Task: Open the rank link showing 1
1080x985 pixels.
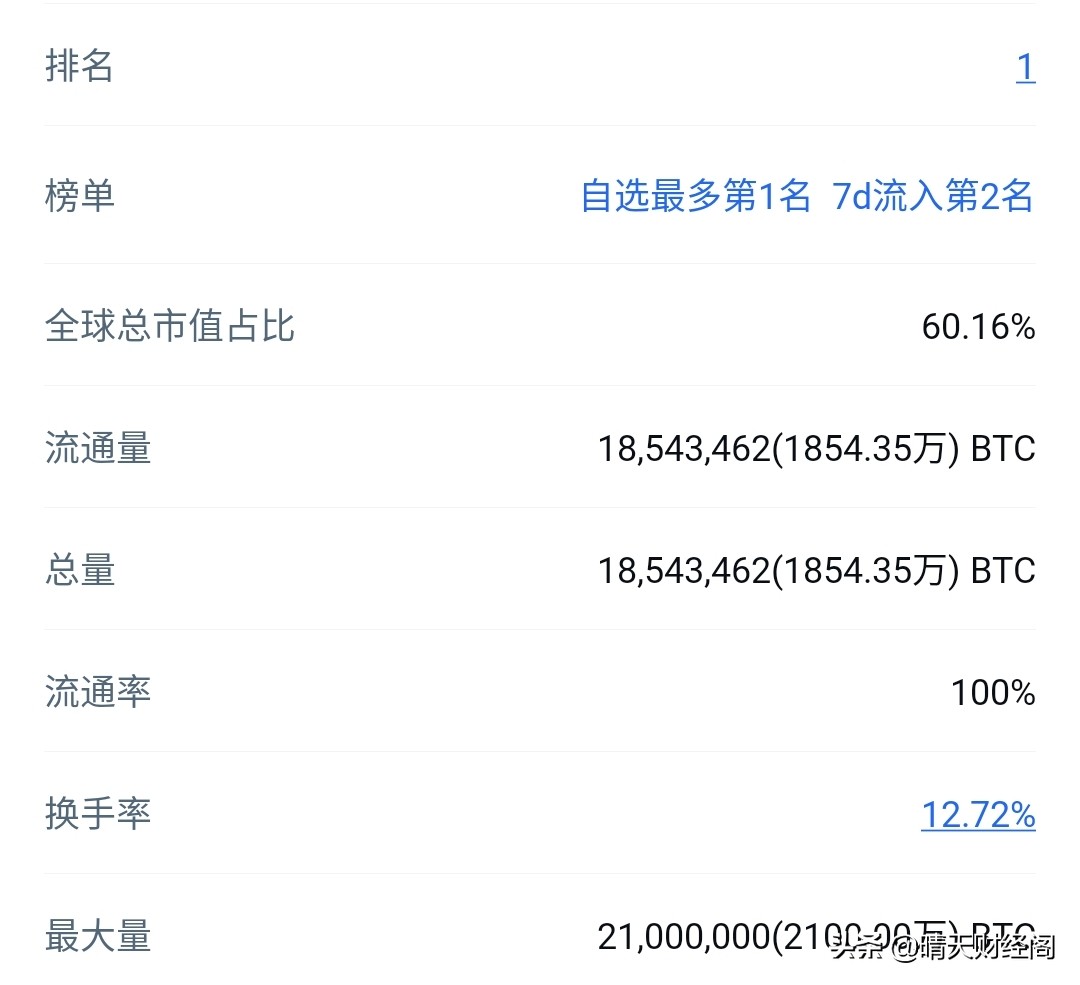Action: tap(1025, 68)
